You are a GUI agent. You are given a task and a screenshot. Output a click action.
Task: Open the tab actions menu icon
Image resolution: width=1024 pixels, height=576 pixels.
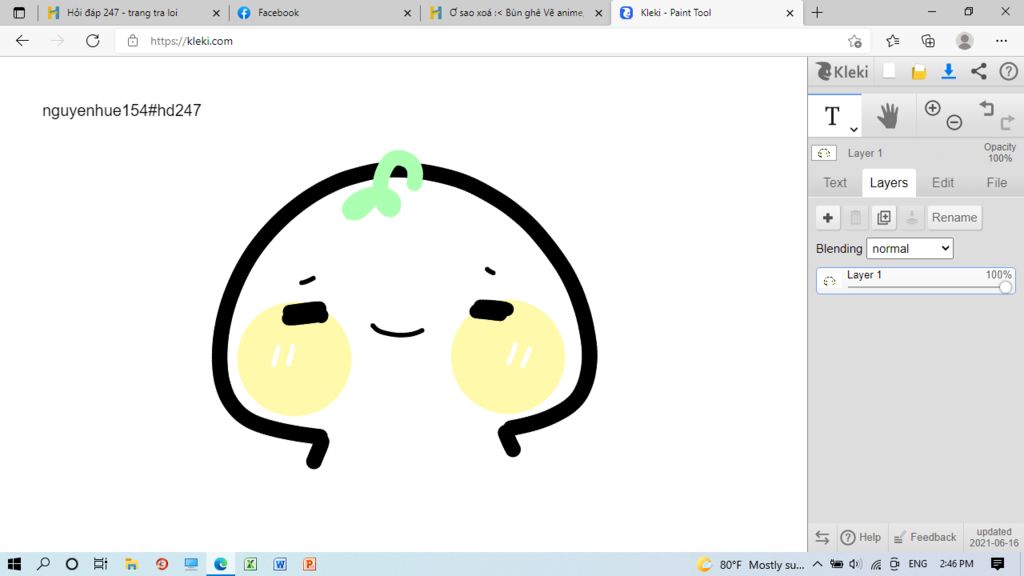pos(19,12)
